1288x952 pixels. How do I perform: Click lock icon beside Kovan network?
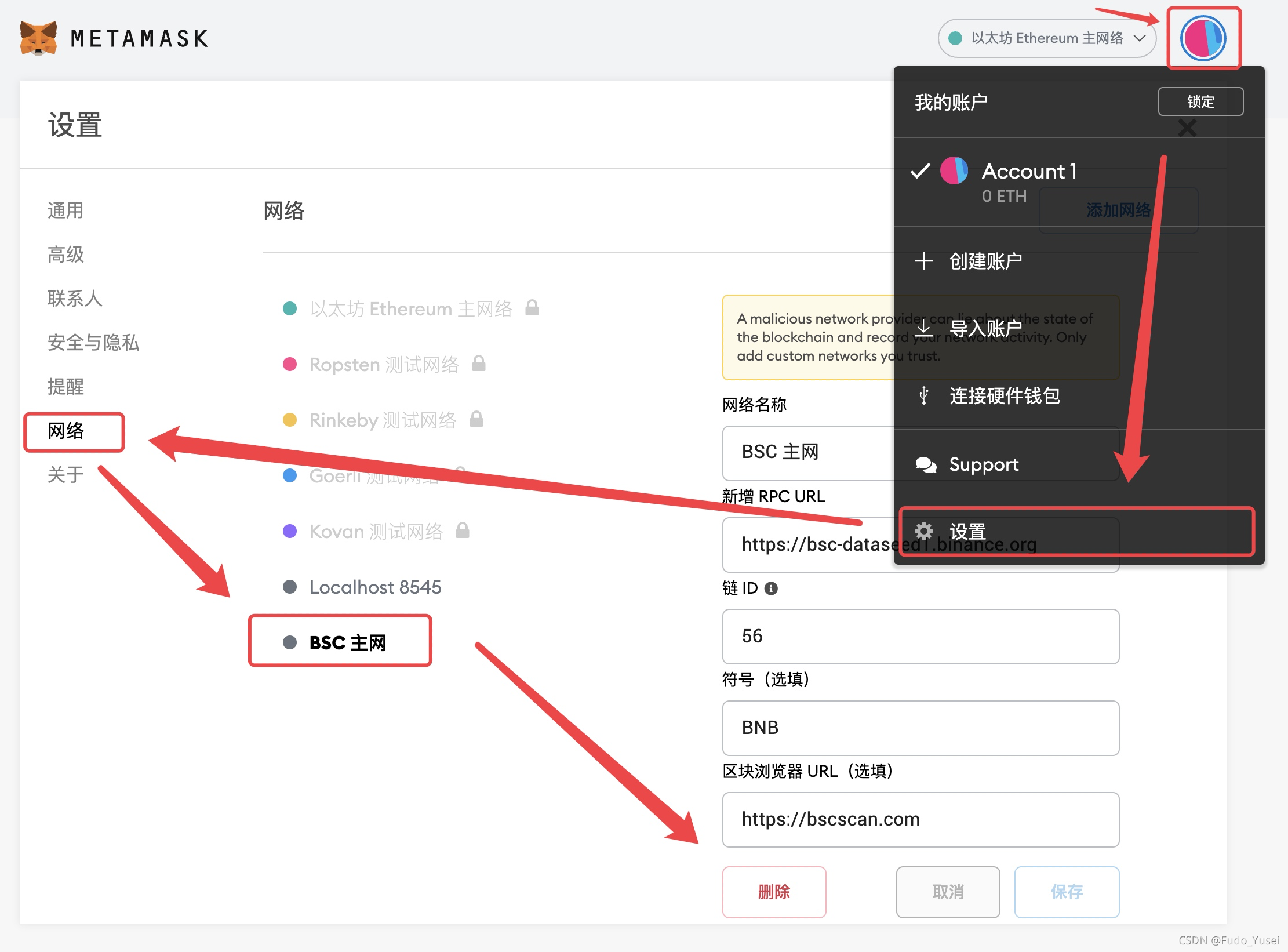point(462,530)
